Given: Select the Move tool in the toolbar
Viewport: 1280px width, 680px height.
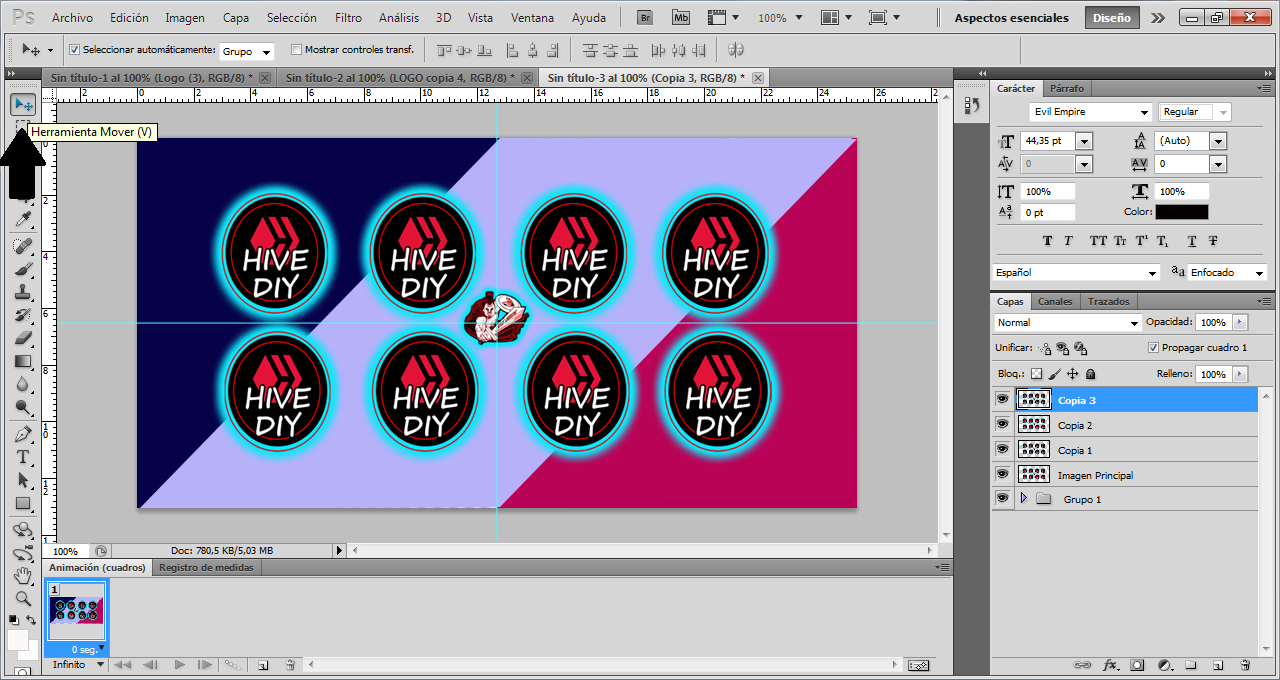Looking at the screenshot, I should (23, 104).
